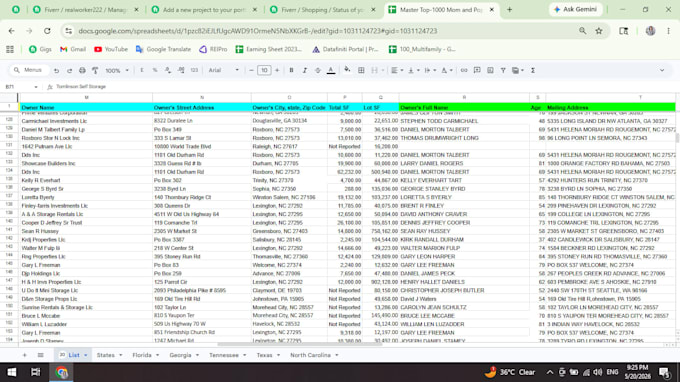The width and height of the screenshot is (680, 382).
Task: Open Gmail bookmark
Action: click(x=73, y=49)
